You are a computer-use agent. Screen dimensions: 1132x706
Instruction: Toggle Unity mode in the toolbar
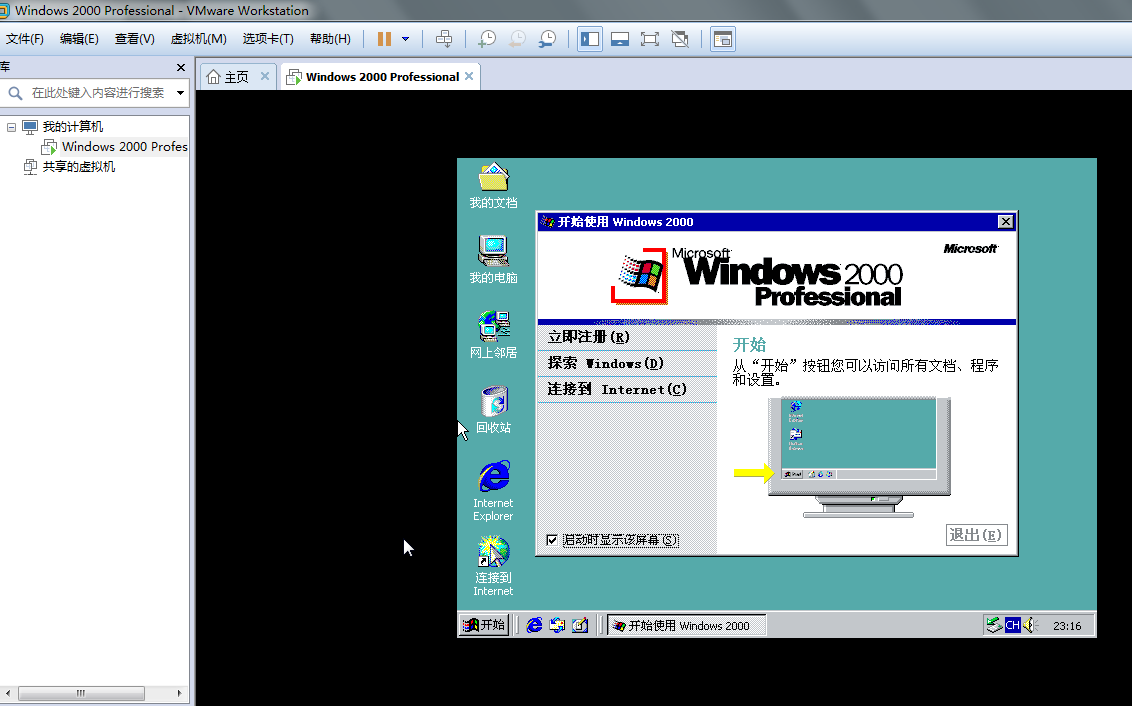point(680,39)
